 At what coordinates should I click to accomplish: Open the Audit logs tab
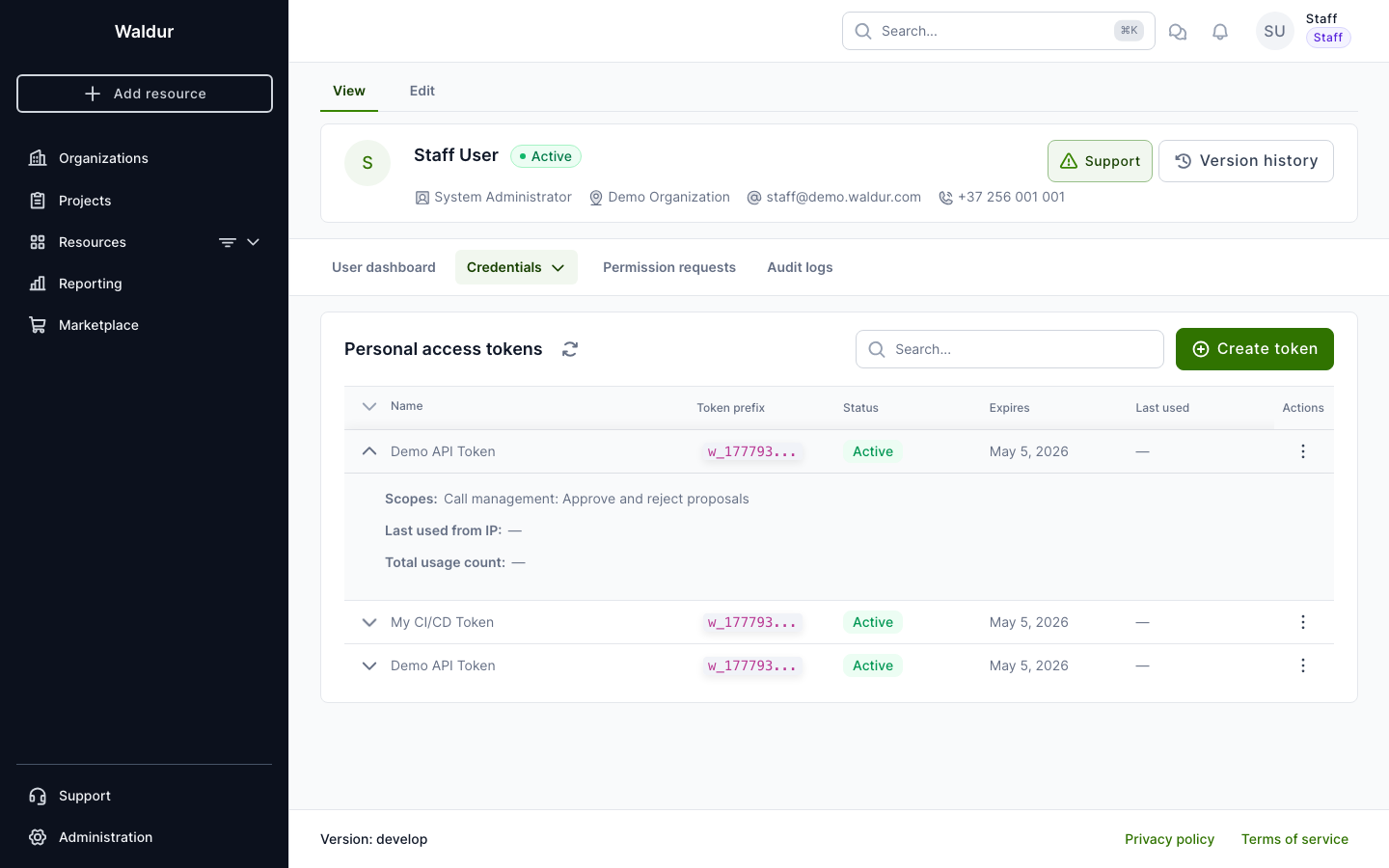[x=800, y=267]
